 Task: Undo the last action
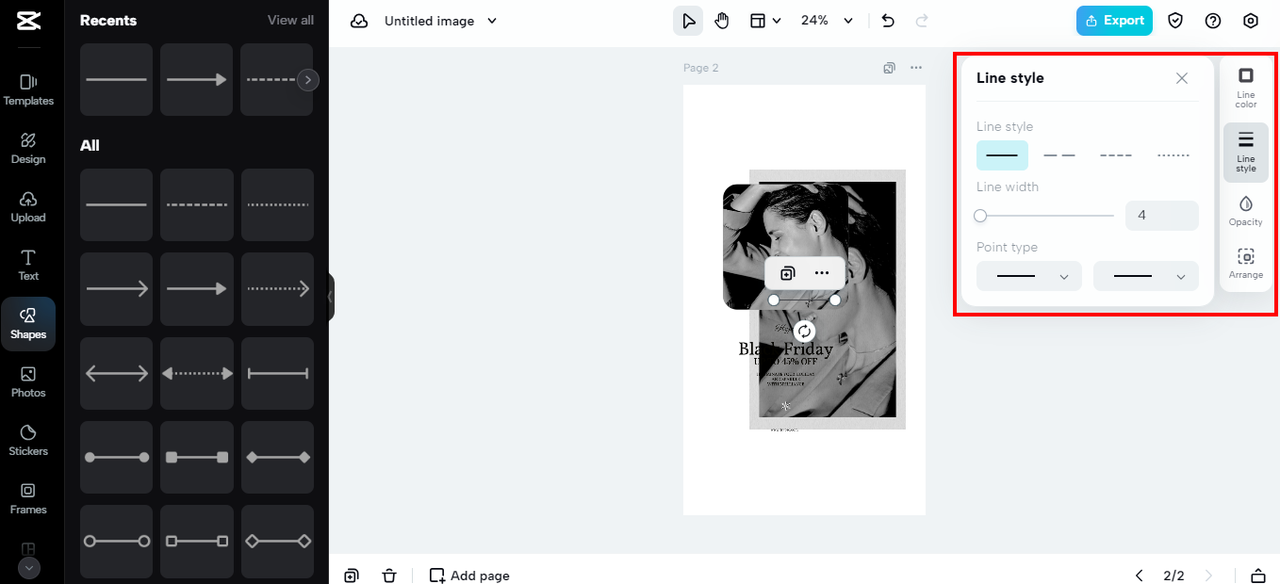pos(888,20)
